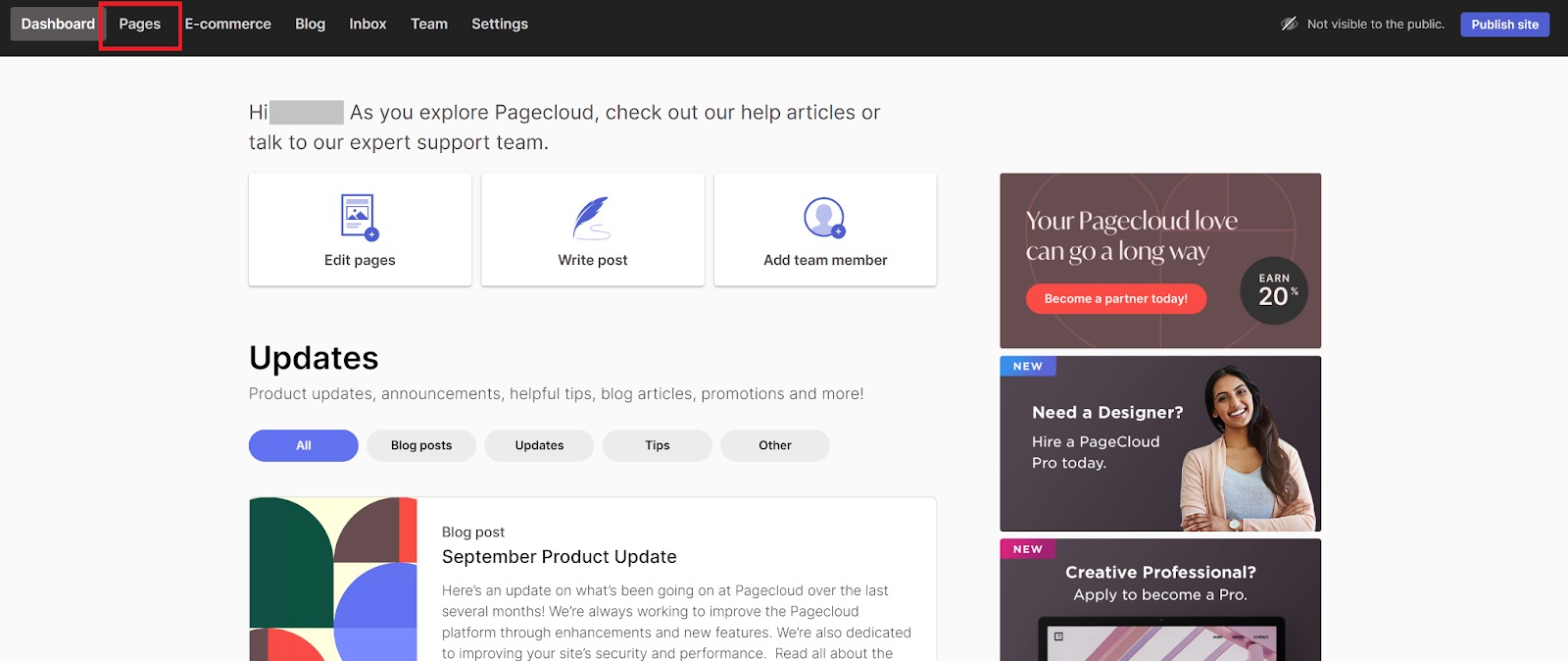The image size is (1568, 661).
Task: Open the Dashboard tab
Action: [58, 24]
